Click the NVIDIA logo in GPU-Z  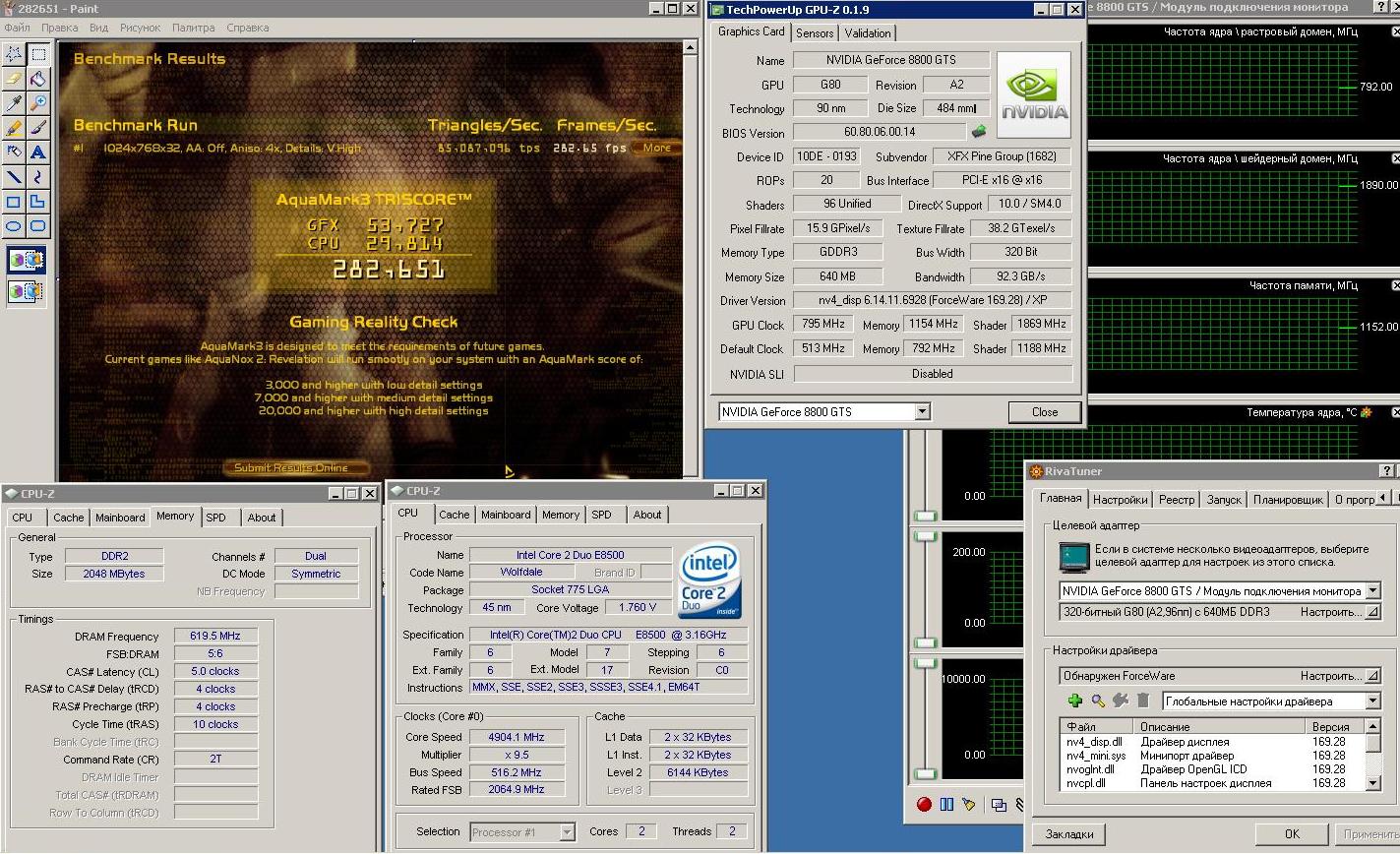tap(1033, 95)
